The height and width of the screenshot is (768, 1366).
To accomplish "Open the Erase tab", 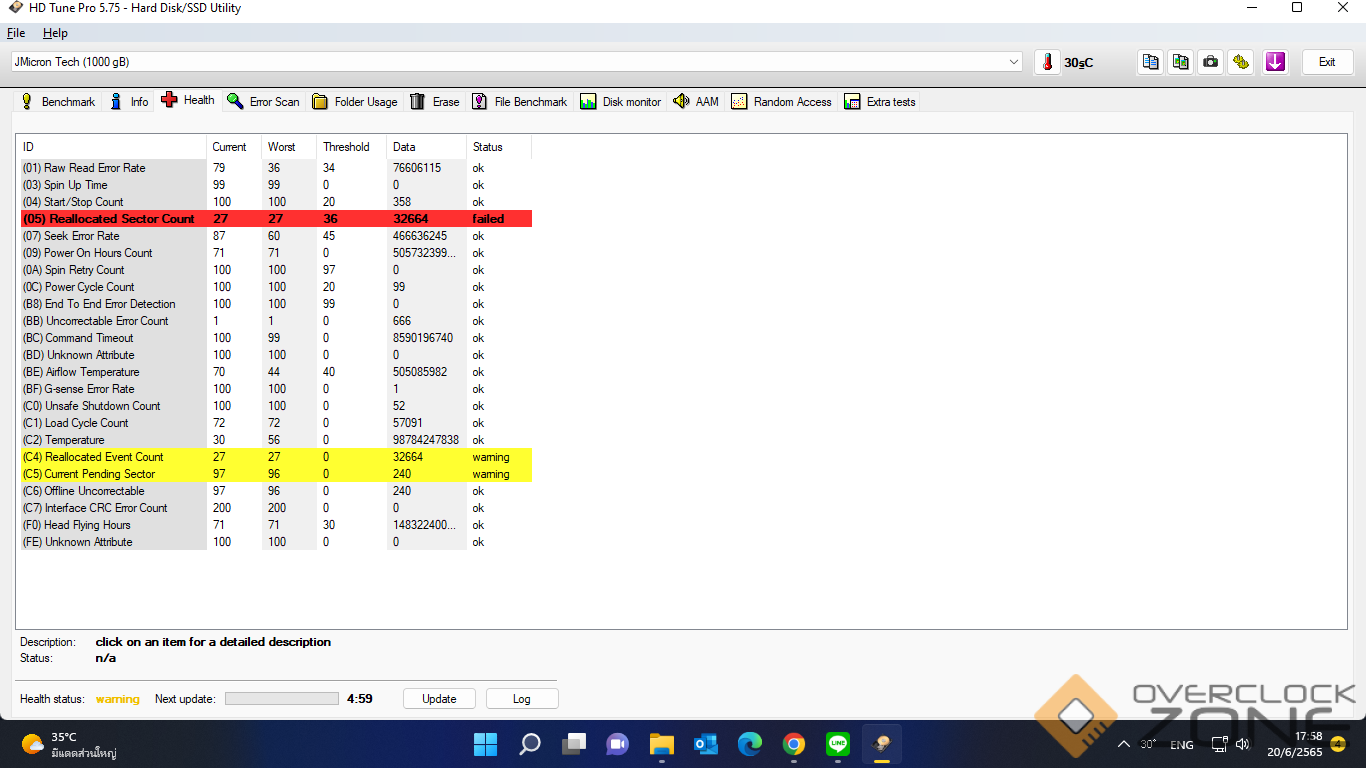I will tap(435, 102).
